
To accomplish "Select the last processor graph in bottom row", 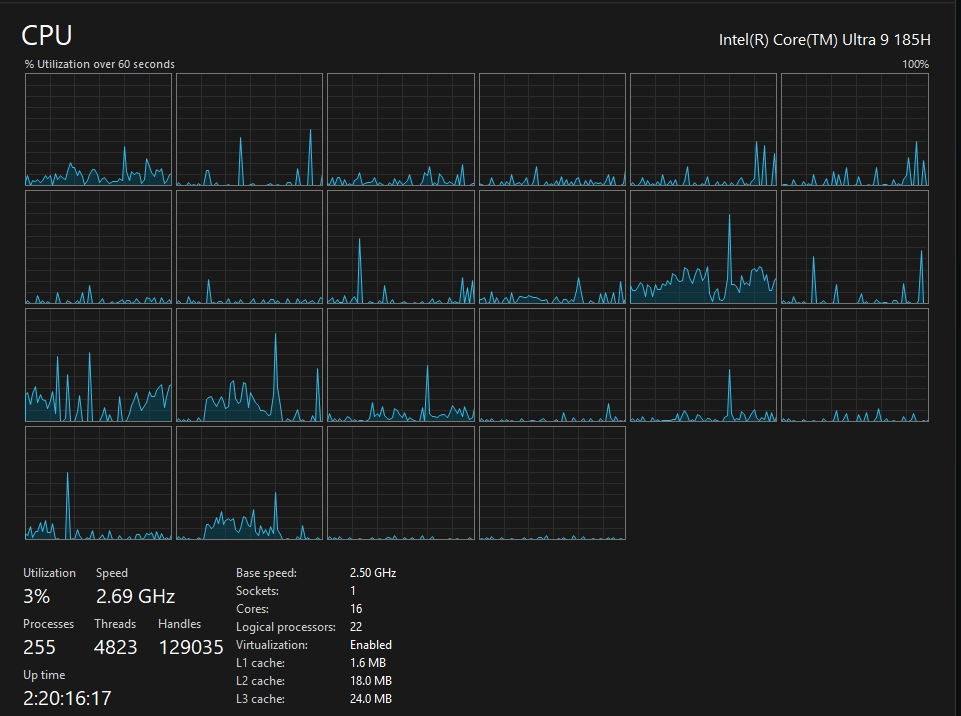I will (x=552, y=483).
